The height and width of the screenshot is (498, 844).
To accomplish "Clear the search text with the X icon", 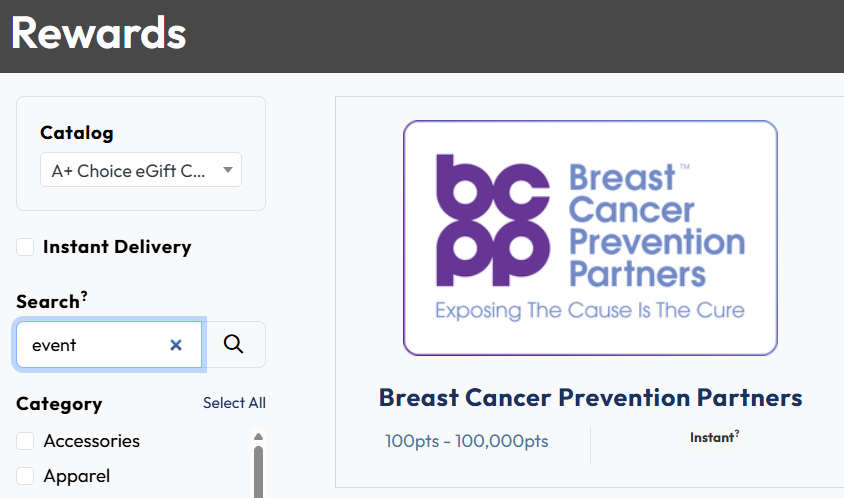I will point(176,345).
